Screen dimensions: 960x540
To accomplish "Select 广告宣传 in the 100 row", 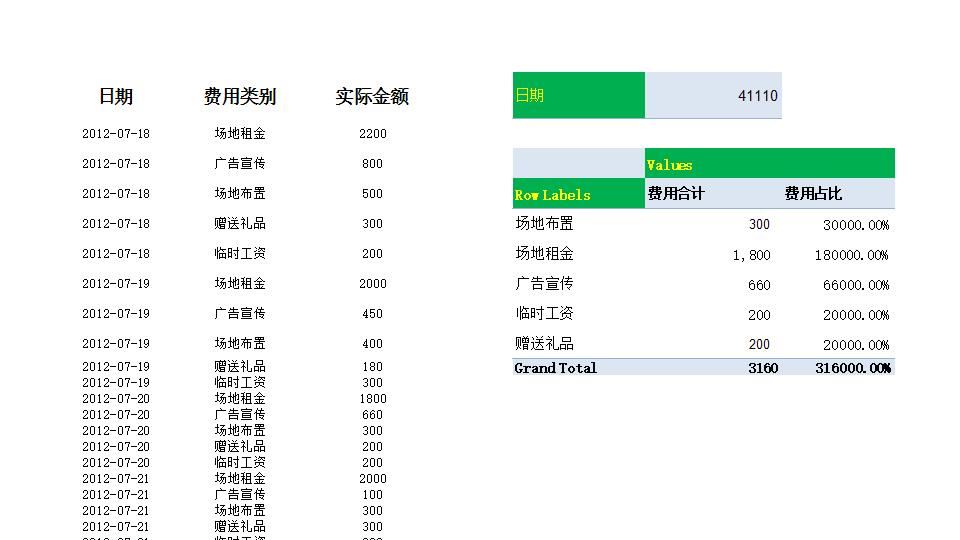I will coord(240,494).
